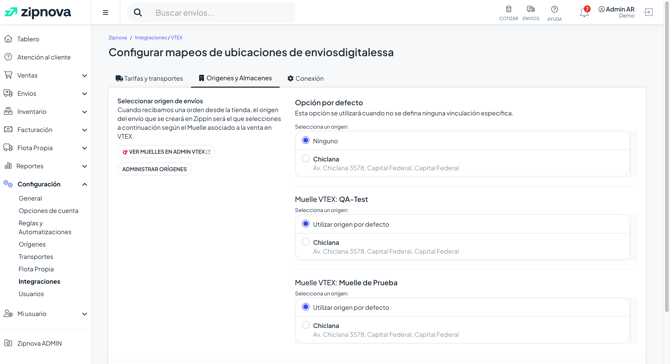Click Administrar orígenes button
Screen dimensions: 670x364
(154, 169)
